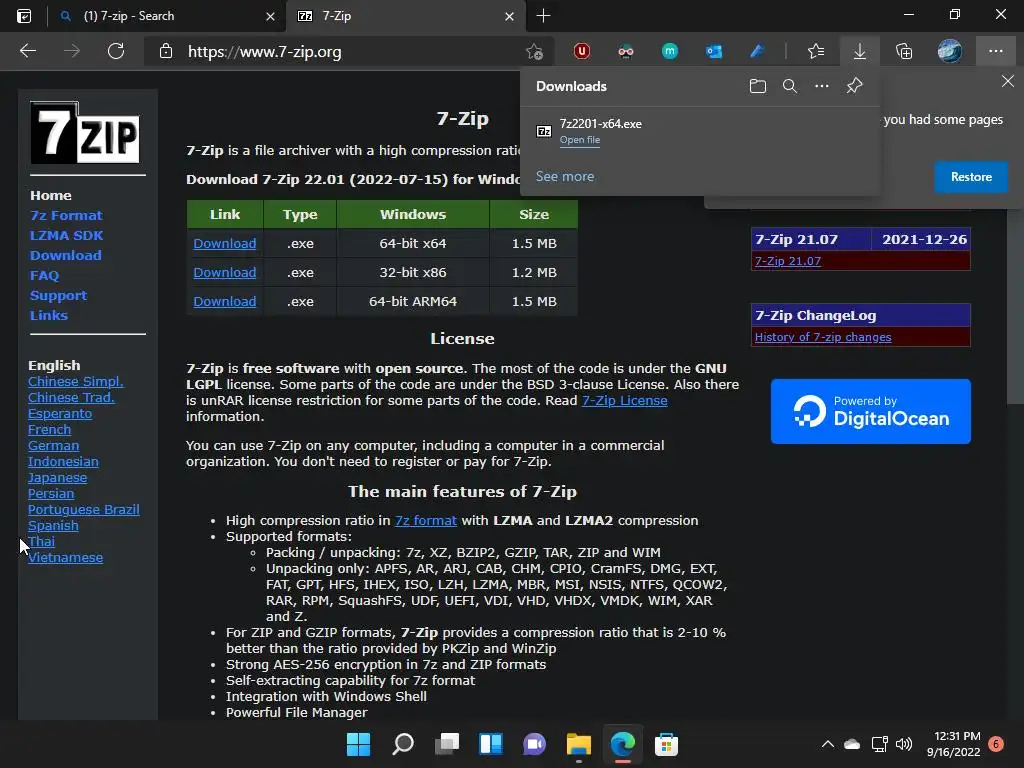Screen dimensions: 1024x768
Task: Open the FAQ page
Action: click(44, 276)
